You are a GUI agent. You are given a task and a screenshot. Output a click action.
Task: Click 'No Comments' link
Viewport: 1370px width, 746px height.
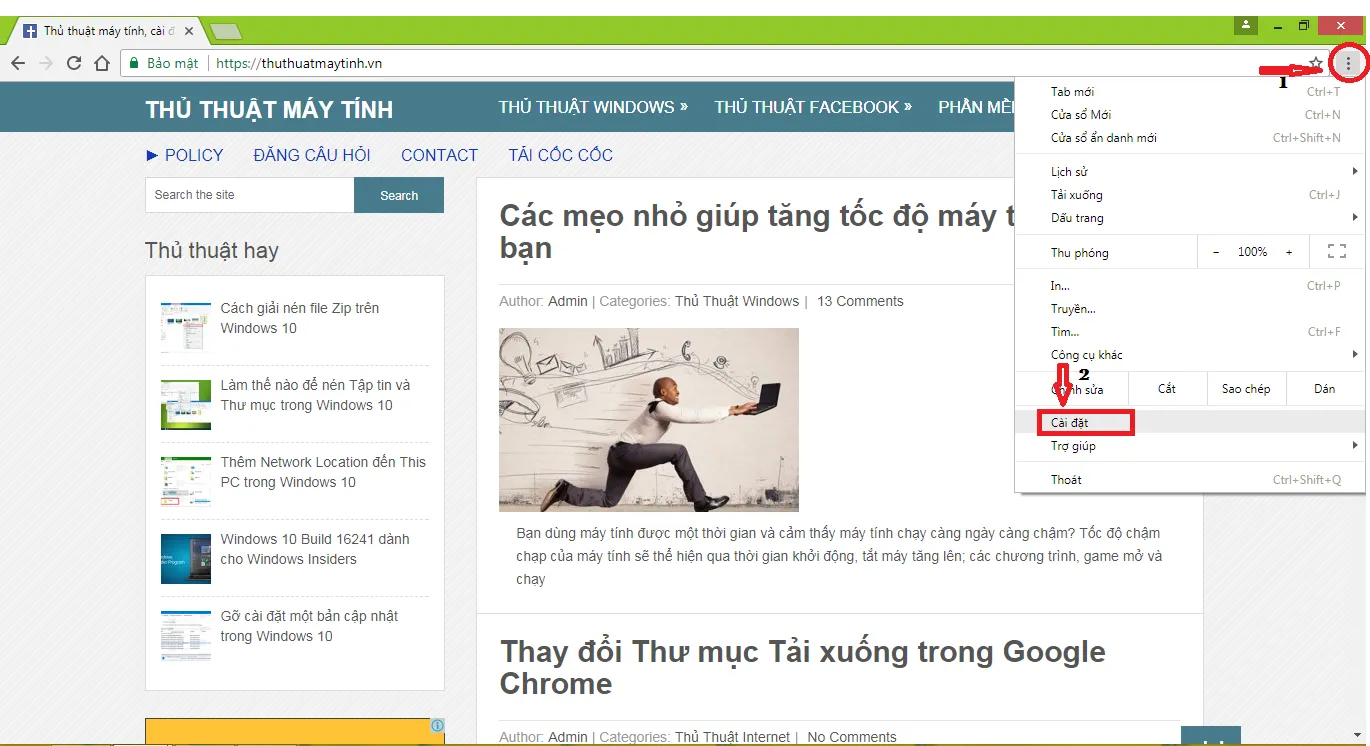coord(852,737)
